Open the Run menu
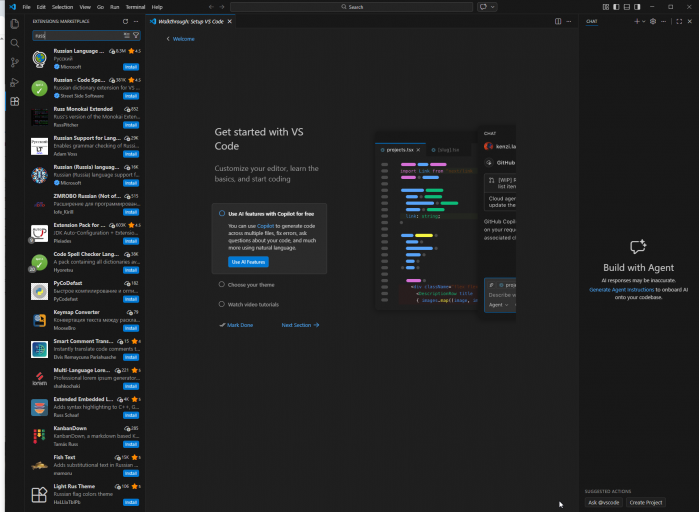The image size is (699, 512). pos(115,7)
